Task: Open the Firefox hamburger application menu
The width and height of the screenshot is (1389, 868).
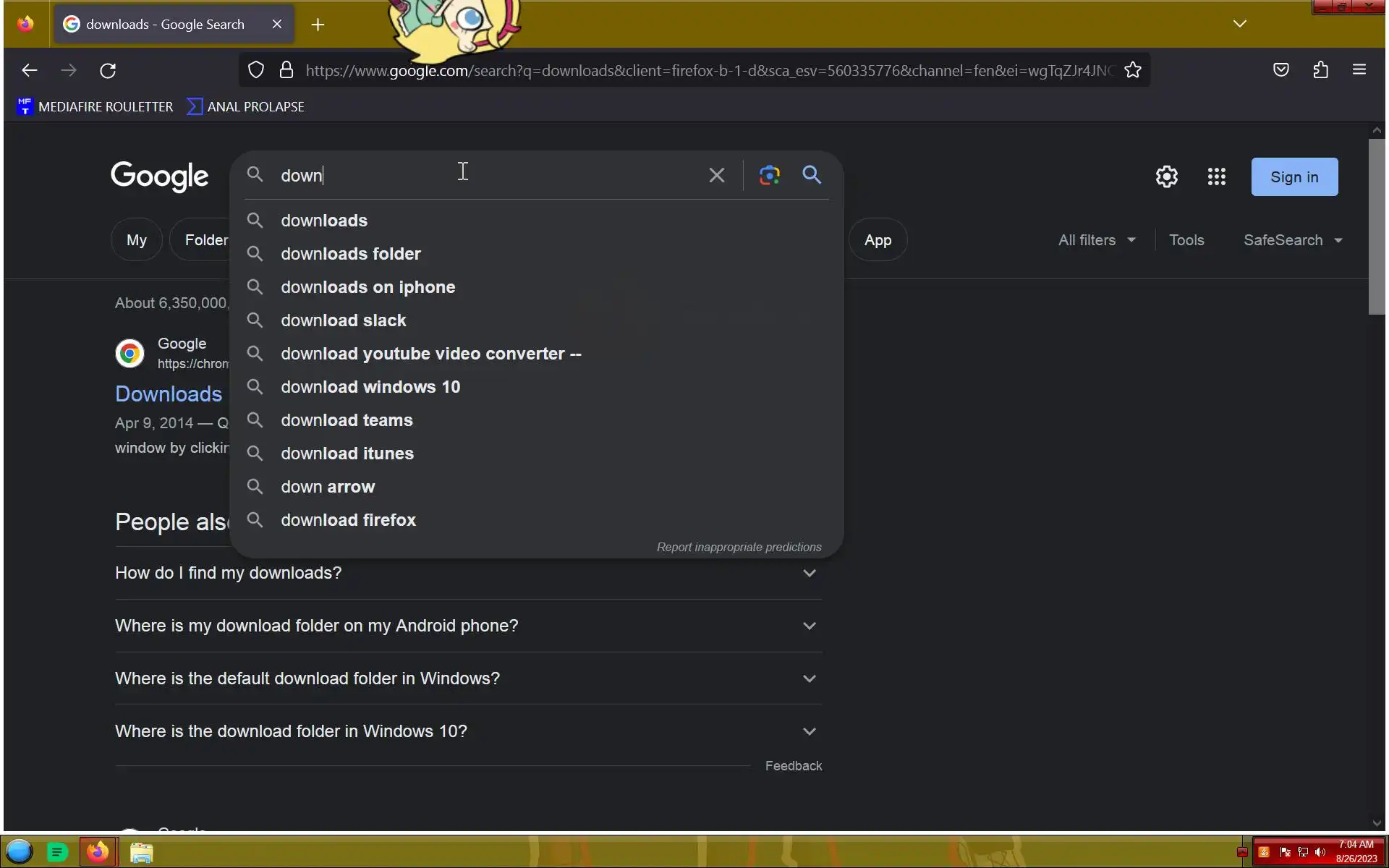Action: point(1359,70)
